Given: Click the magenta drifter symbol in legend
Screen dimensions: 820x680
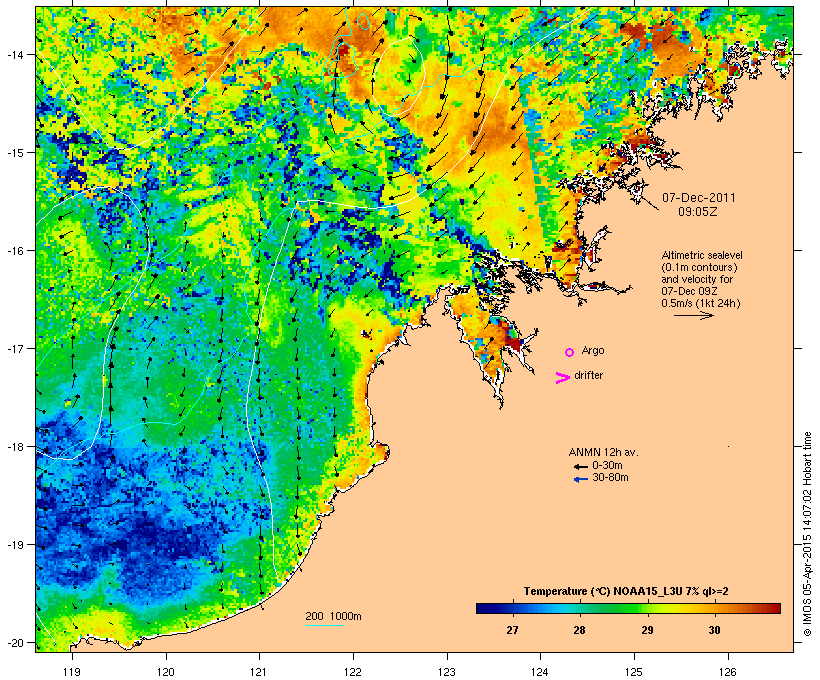Looking at the screenshot, I should pyautogui.click(x=562, y=378).
